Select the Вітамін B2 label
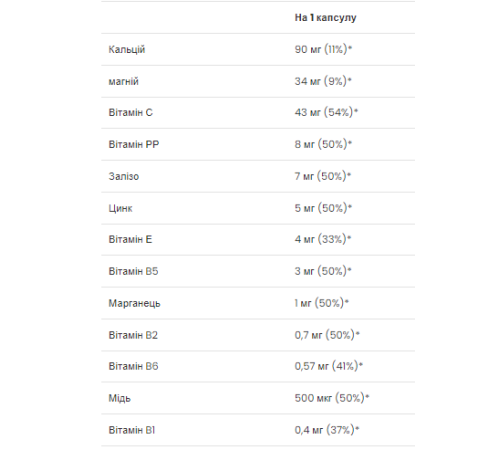The image size is (500, 450). tap(133, 335)
